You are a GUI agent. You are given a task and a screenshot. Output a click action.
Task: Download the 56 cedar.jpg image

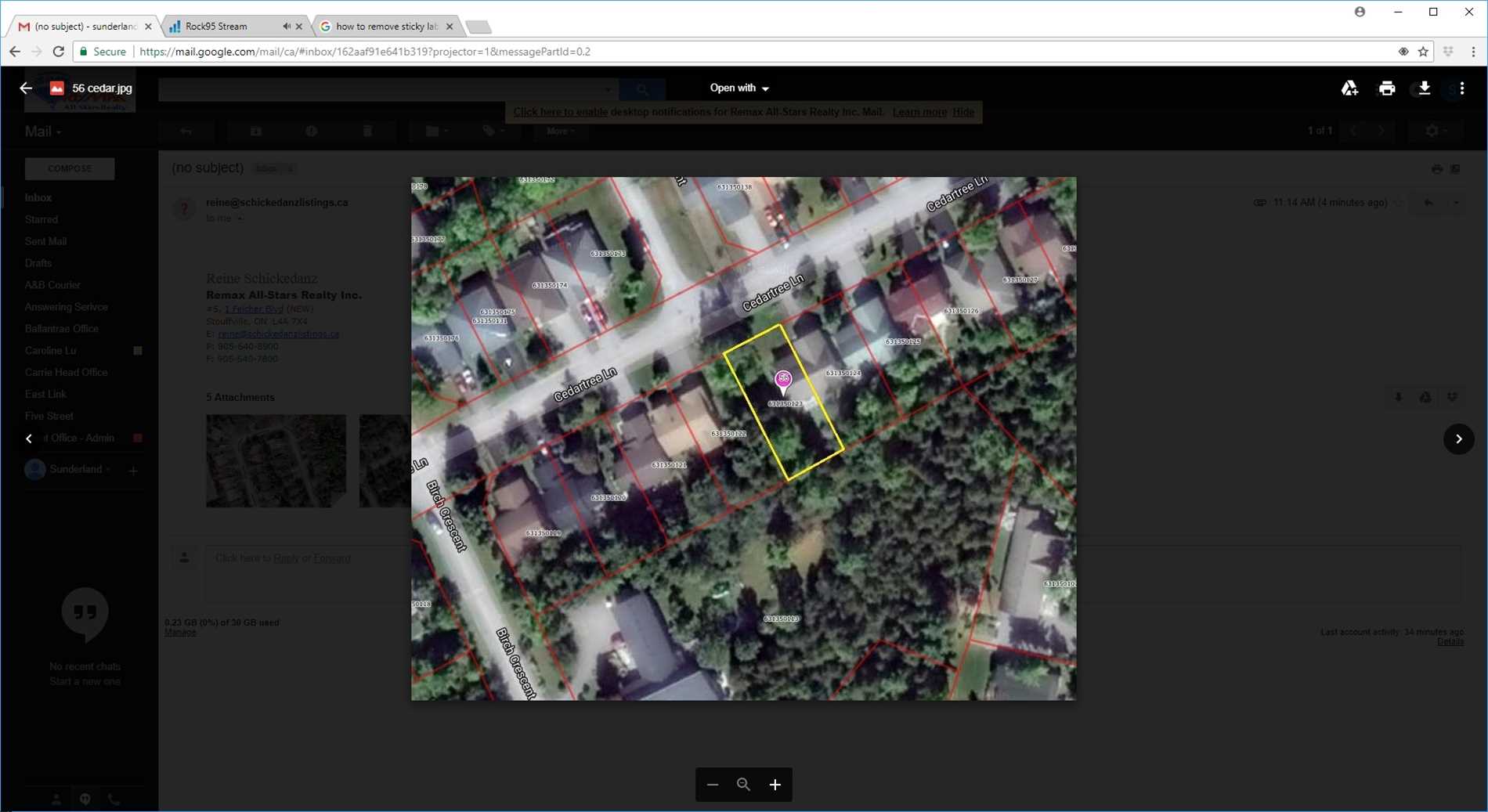tap(1425, 88)
